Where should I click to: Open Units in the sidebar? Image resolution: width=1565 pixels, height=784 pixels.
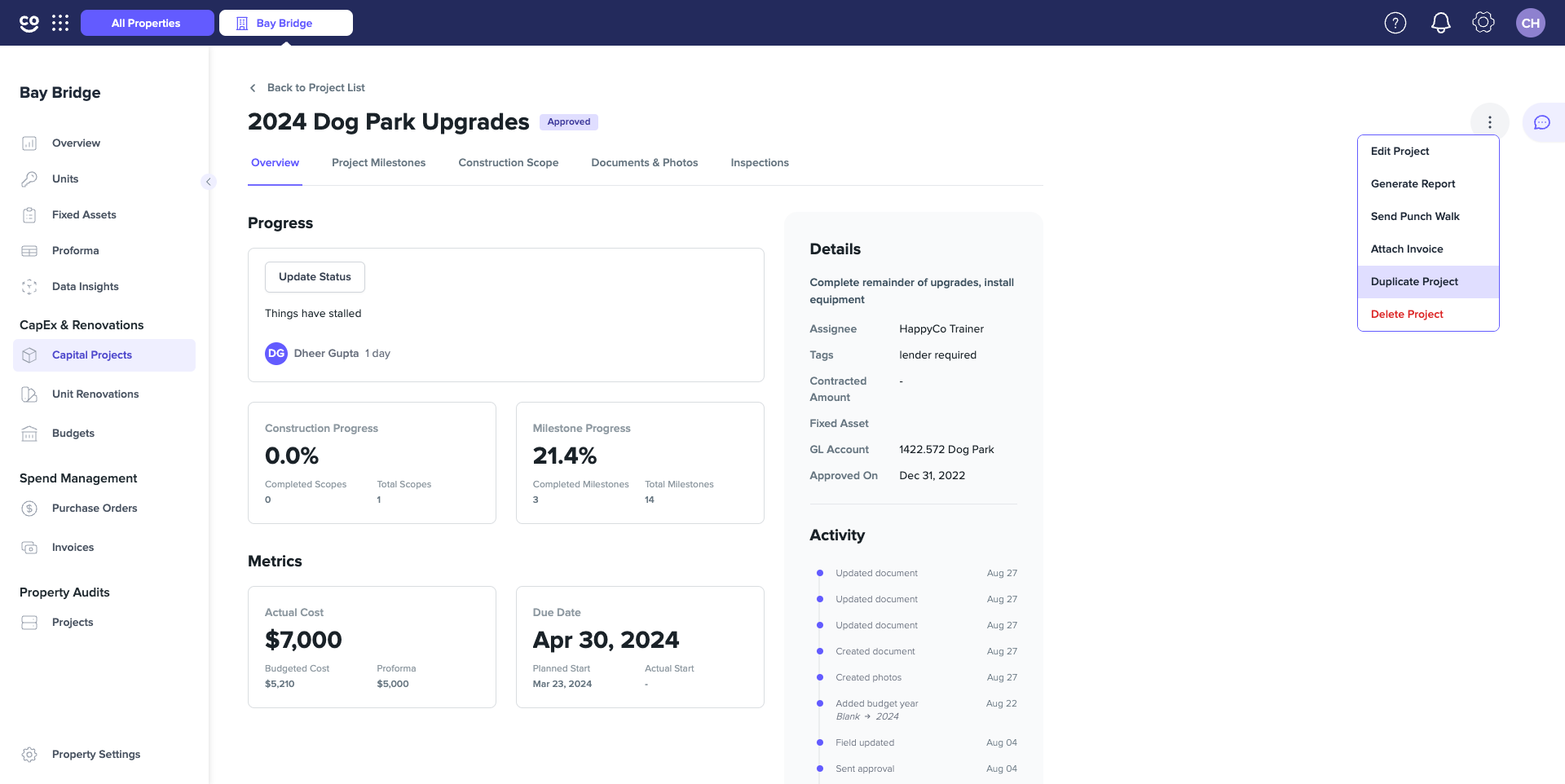104,179
